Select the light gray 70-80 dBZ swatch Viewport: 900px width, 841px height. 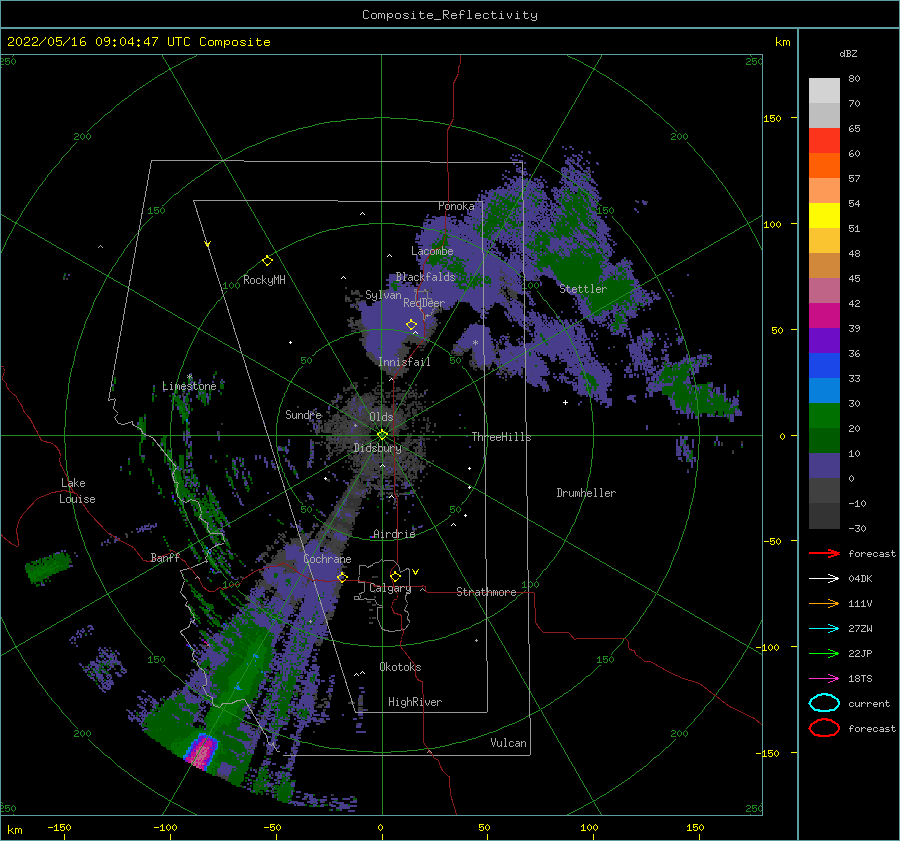[824, 91]
